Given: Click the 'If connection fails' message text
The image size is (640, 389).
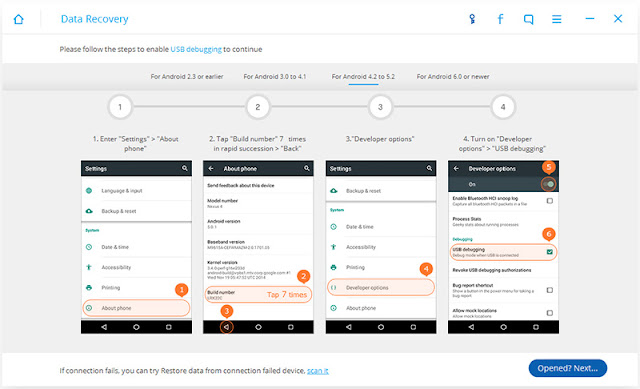Looking at the screenshot, I should pyautogui.click(x=182, y=371).
